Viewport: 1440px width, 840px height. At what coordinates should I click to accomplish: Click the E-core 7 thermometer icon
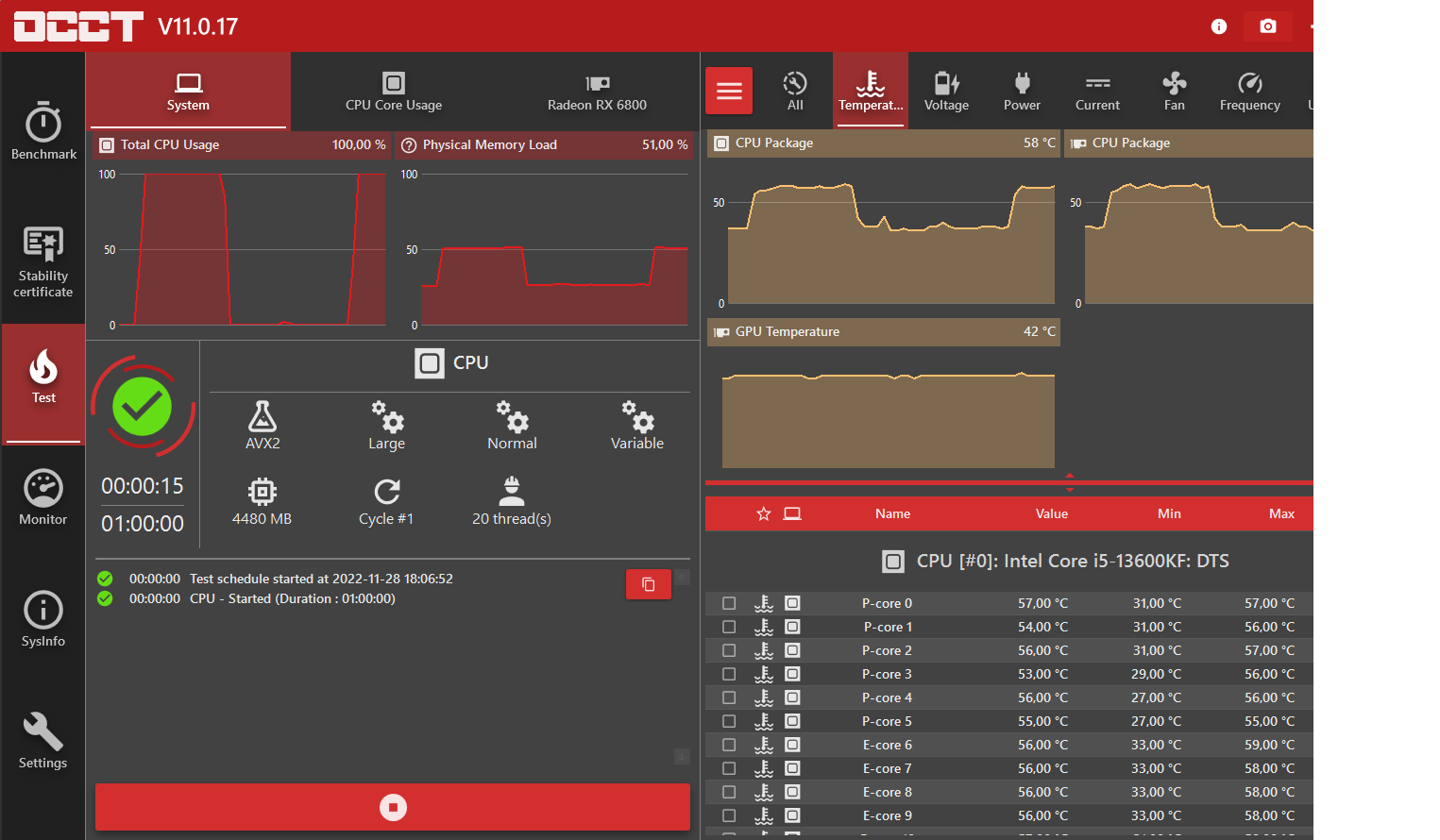click(x=764, y=768)
